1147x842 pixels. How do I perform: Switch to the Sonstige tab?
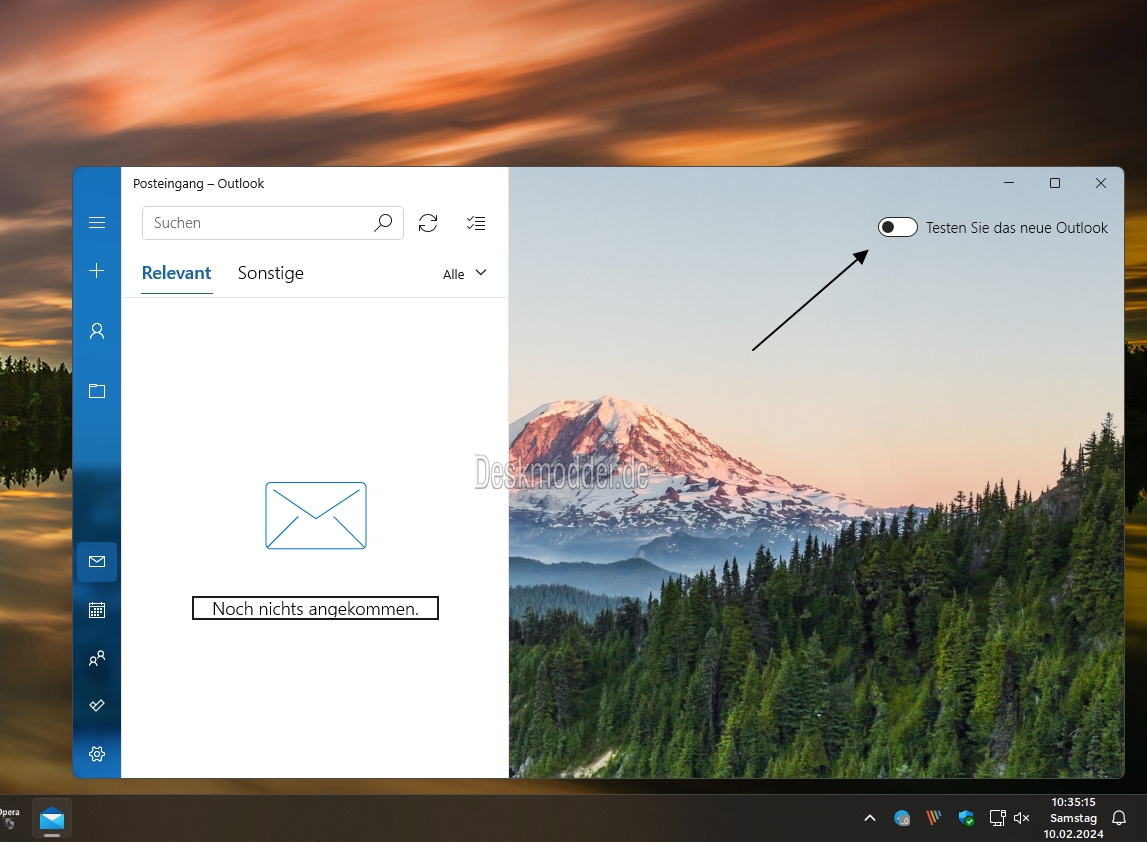[x=271, y=274]
